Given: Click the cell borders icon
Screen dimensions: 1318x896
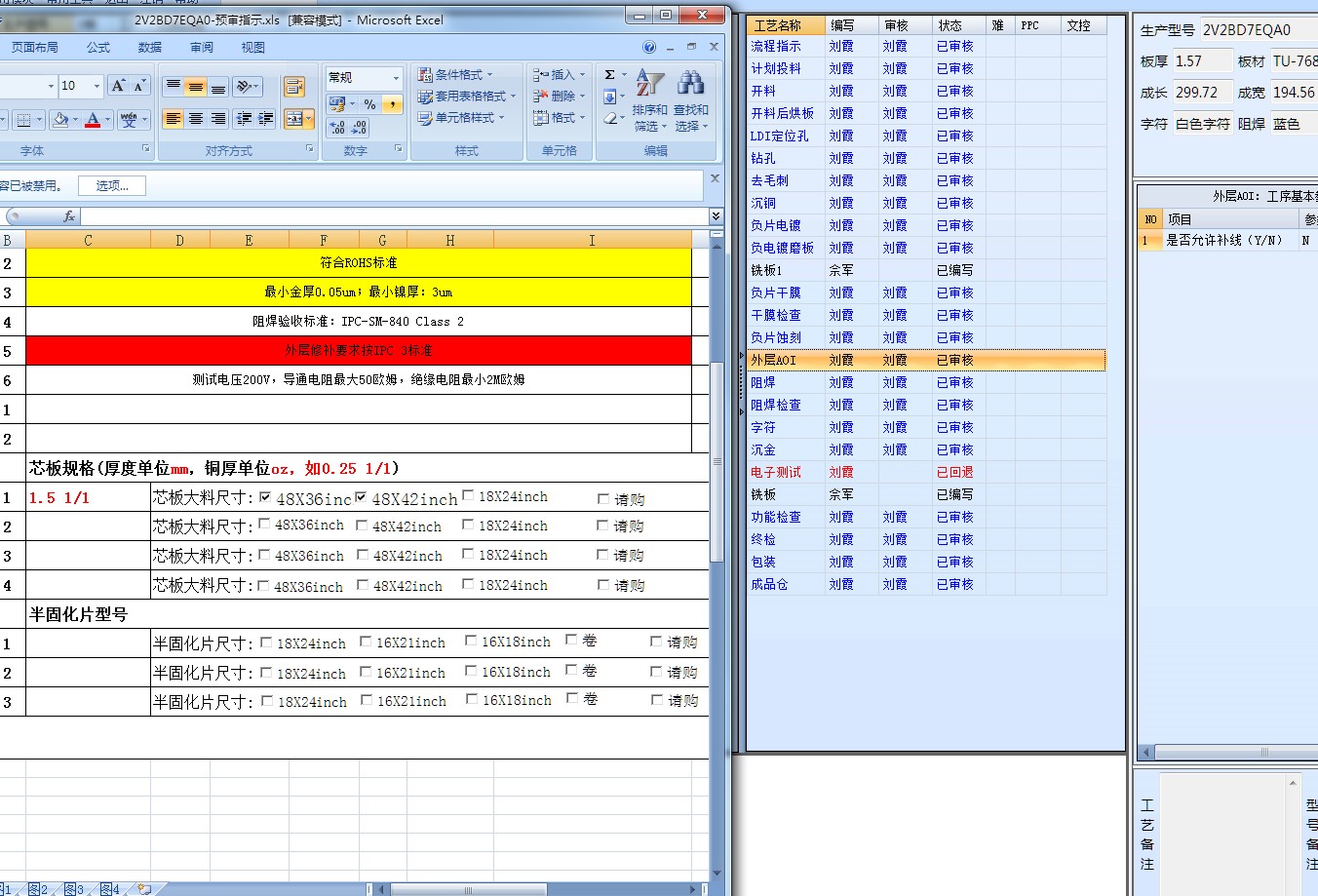Looking at the screenshot, I should coord(22,120).
